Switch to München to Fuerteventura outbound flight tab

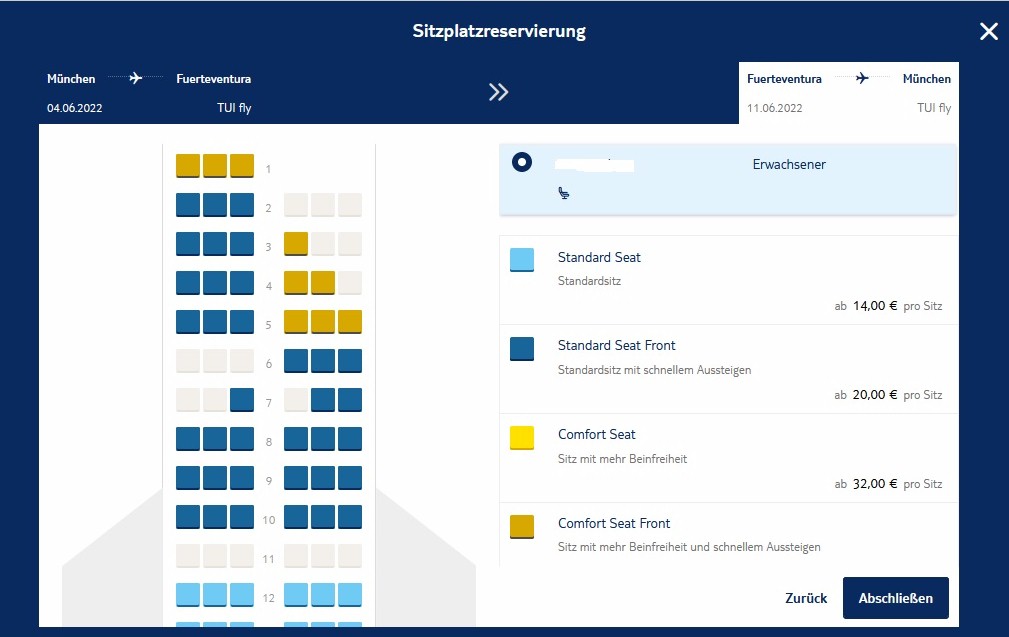pyautogui.click(x=148, y=92)
